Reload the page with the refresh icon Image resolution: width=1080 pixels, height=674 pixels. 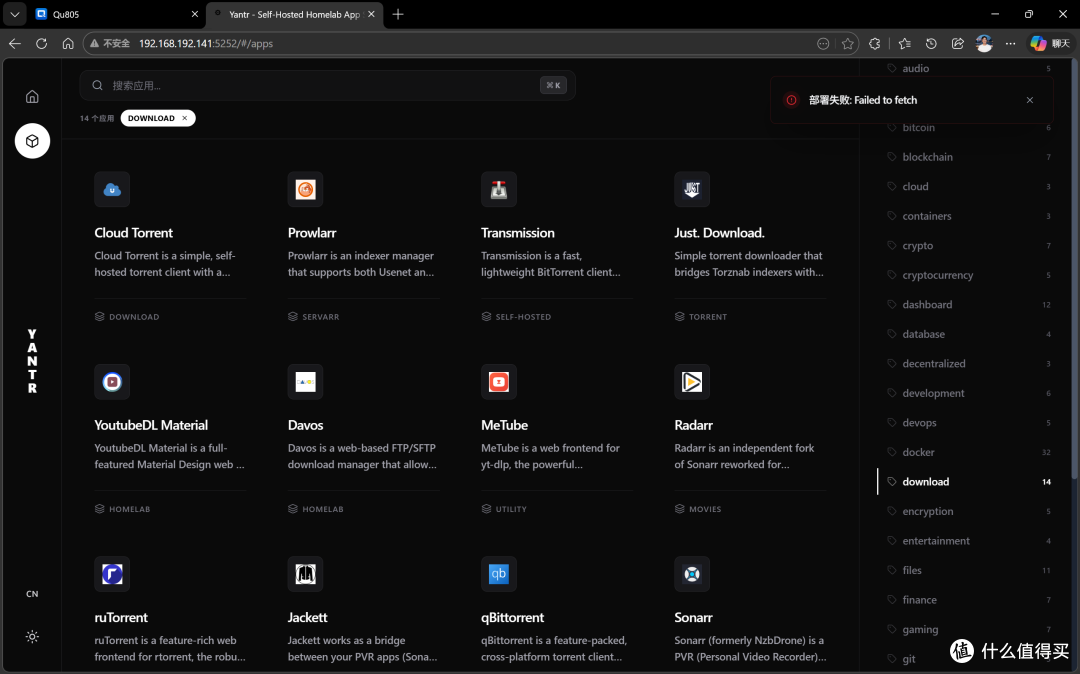pyautogui.click(x=41, y=43)
